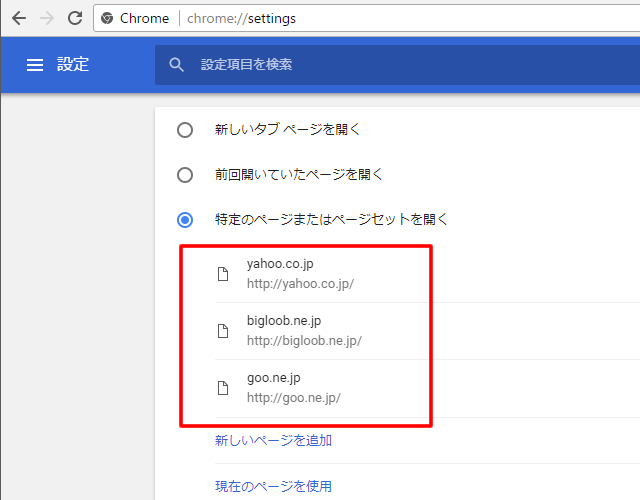Click the chrome://settings address bar
This screenshot has height=500, width=640.
[x=367, y=18]
